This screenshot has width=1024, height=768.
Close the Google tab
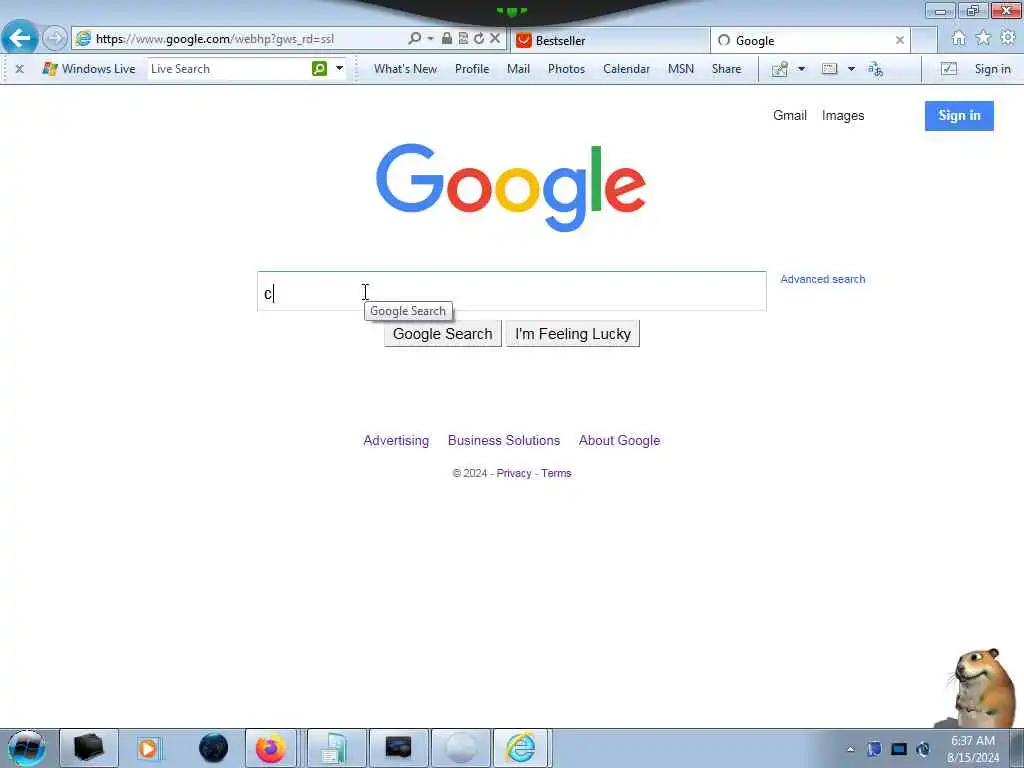tap(900, 40)
